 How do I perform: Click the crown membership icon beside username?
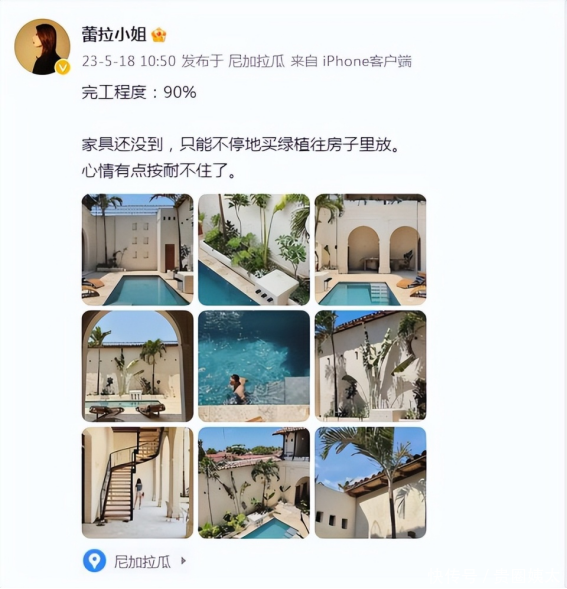159,36
